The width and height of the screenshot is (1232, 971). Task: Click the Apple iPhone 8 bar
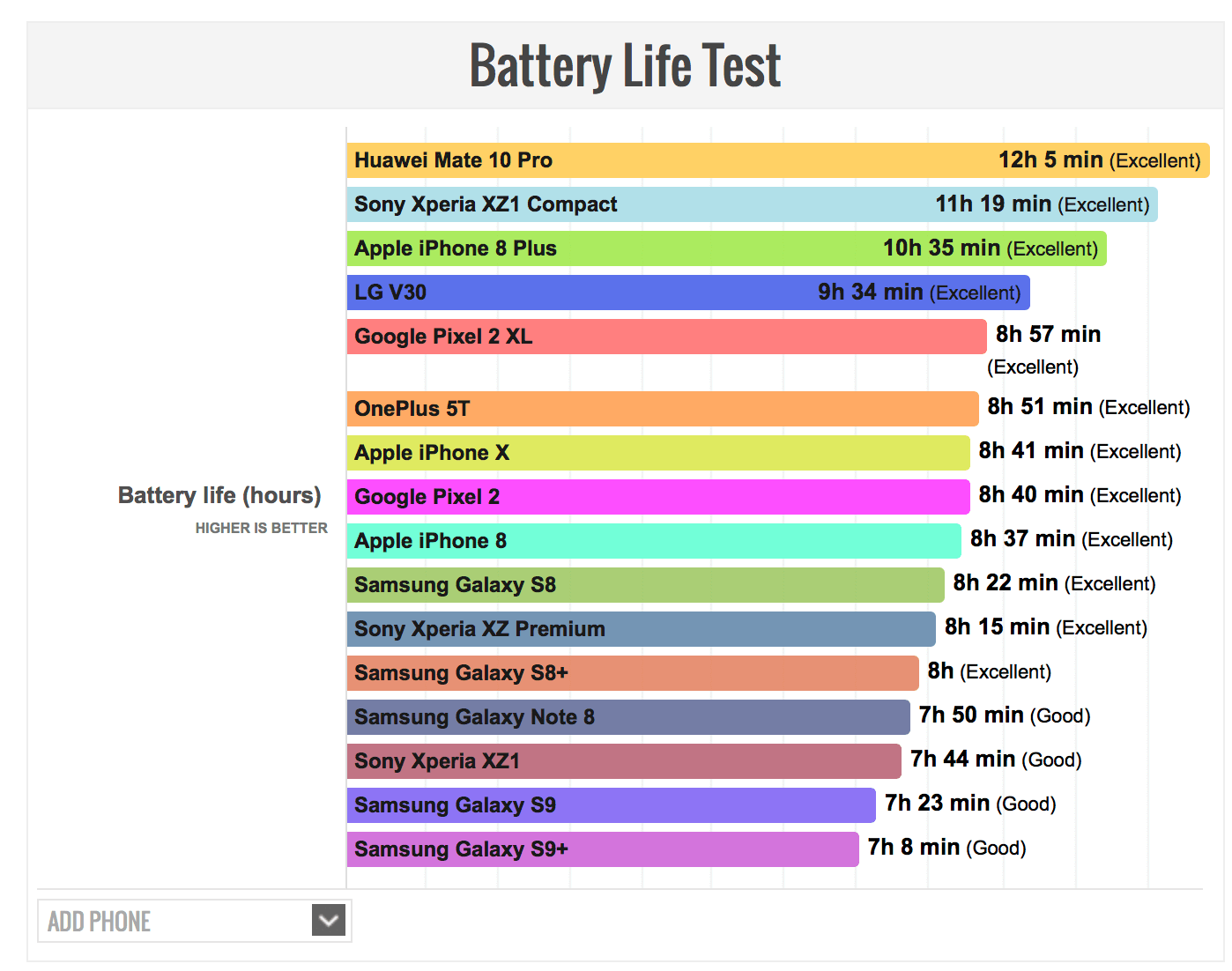pyautogui.click(x=653, y=541)
